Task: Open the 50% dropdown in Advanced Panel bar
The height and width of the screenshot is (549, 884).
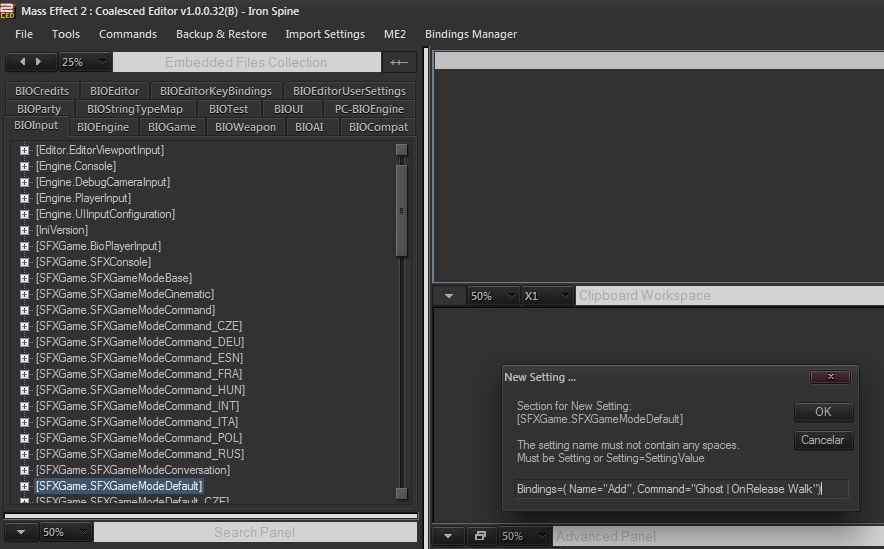Action: pyautogui.click(x=524, y=536)
